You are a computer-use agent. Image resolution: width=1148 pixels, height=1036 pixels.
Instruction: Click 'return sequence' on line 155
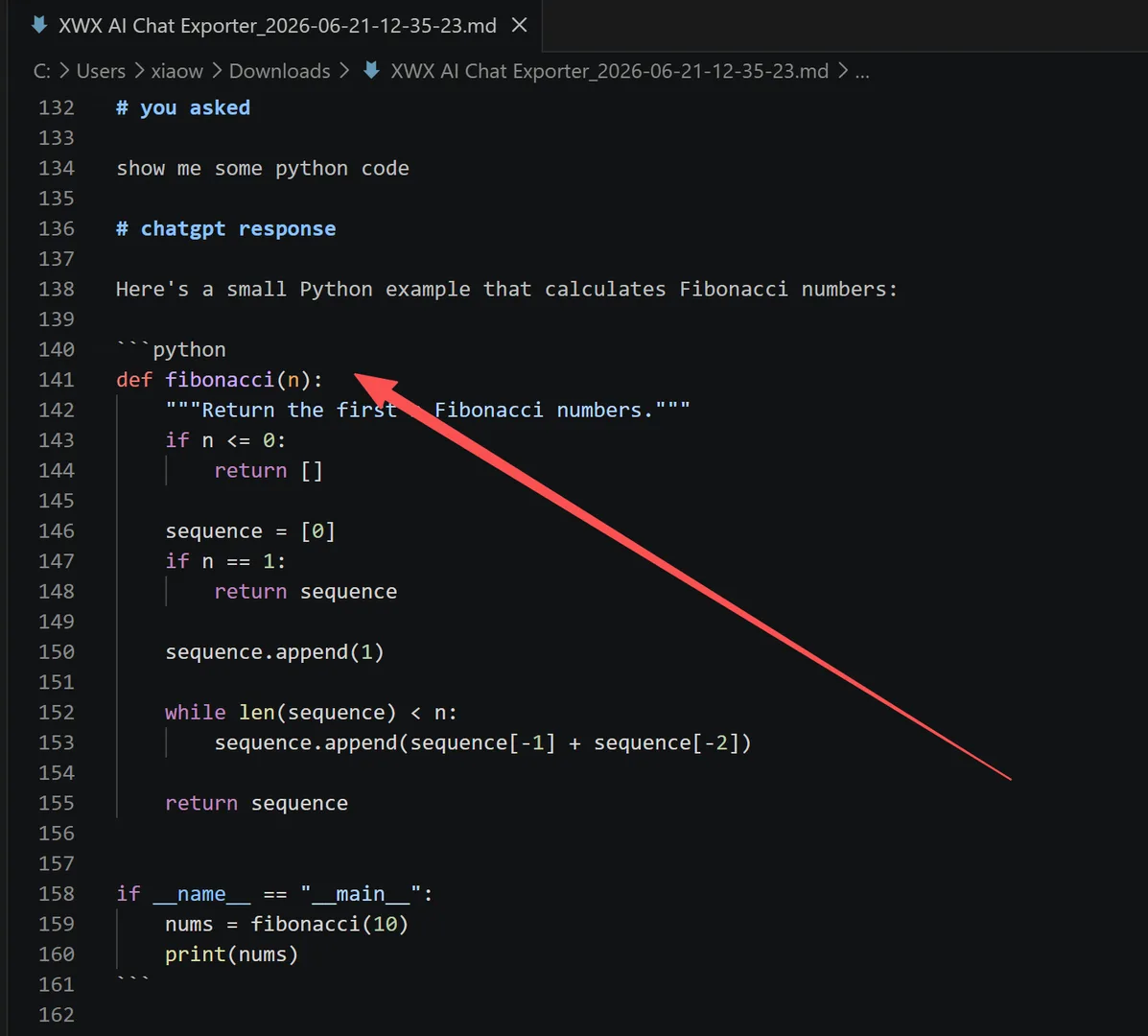pyautogui.click(x=256, y=803)
